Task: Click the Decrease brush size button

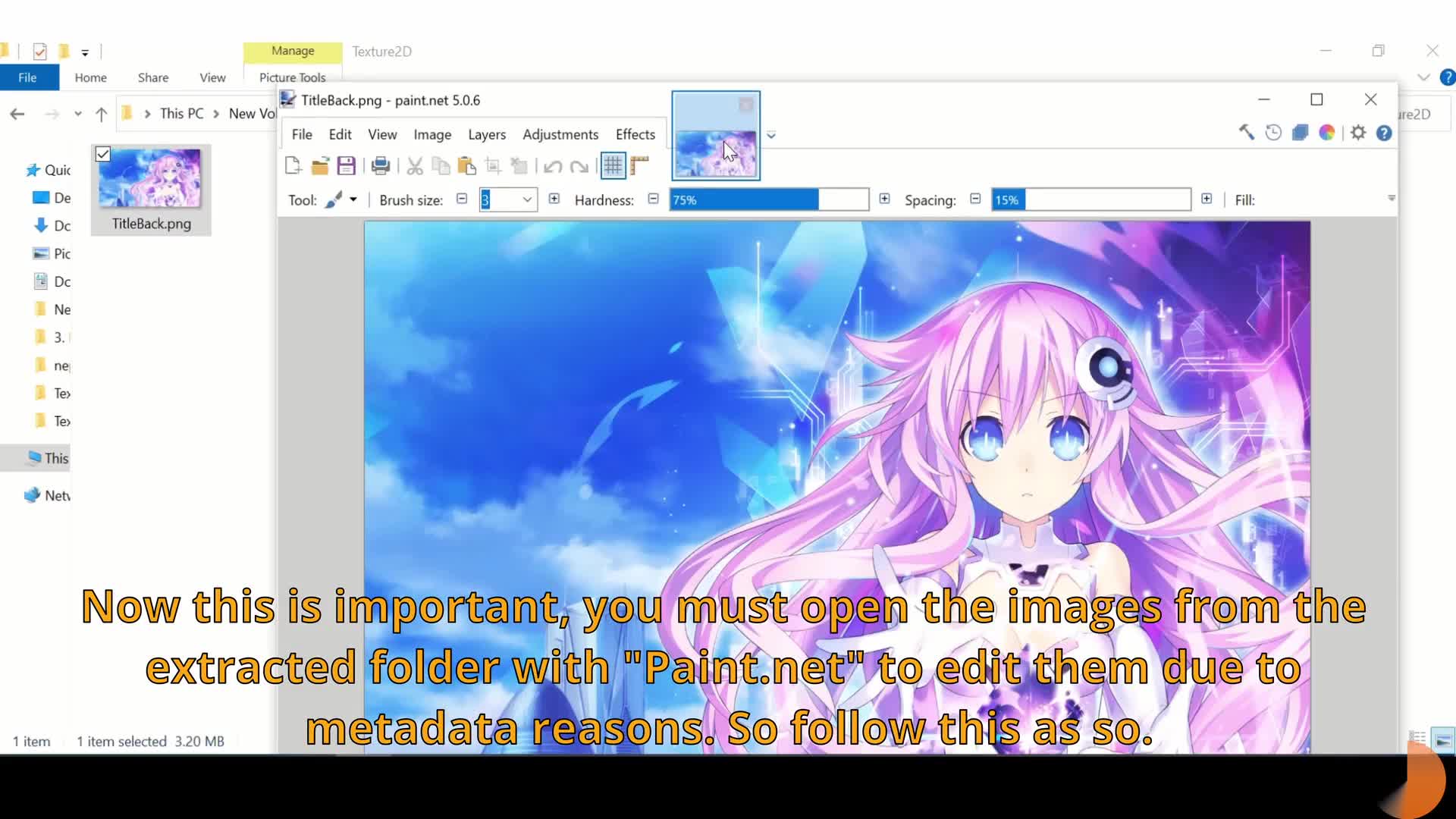Action: coord(462,199)
